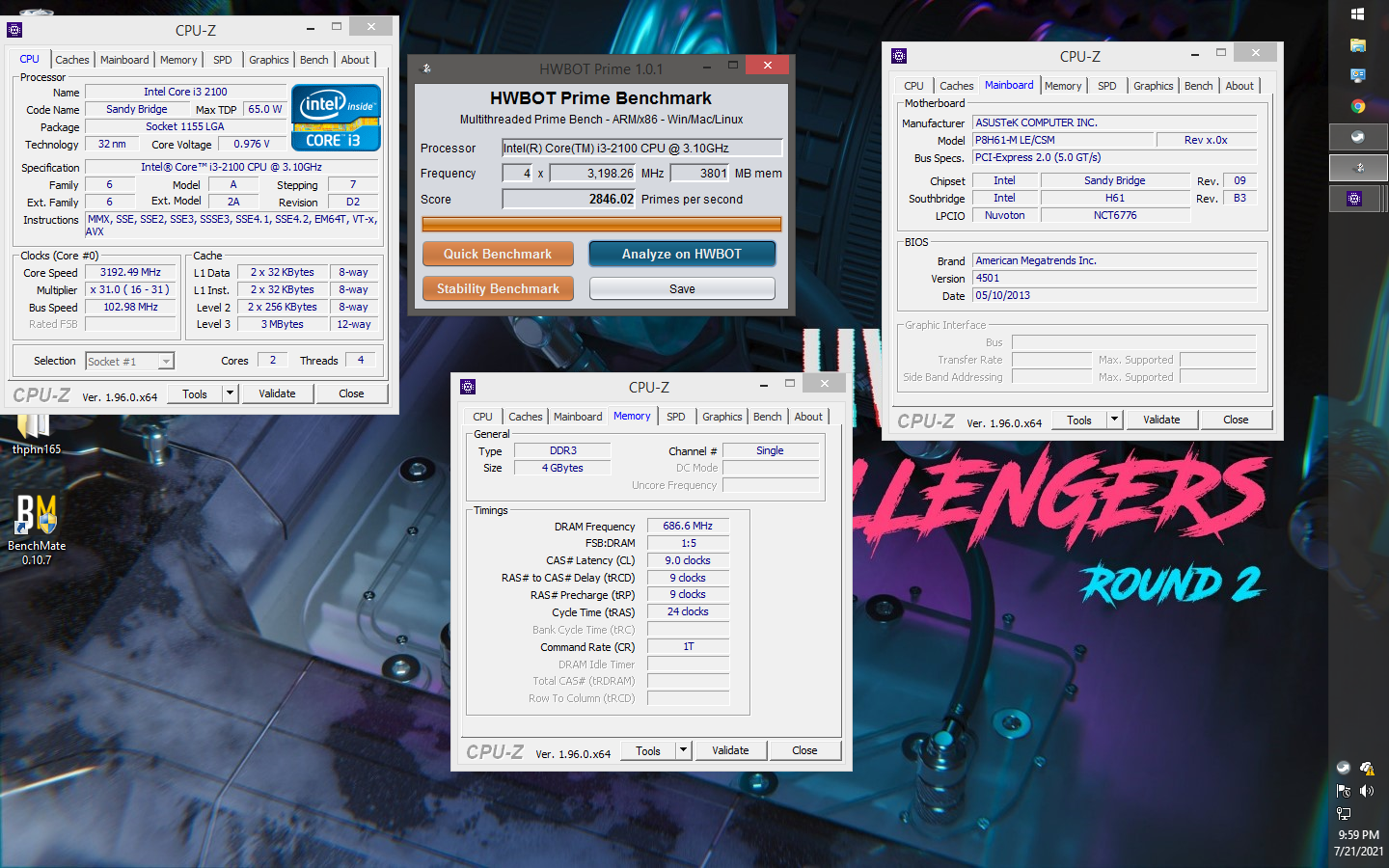Click the Score field showing 2846.02
Image resolution: width=1389 pixels, height=868 pixels.
point(569,199)
